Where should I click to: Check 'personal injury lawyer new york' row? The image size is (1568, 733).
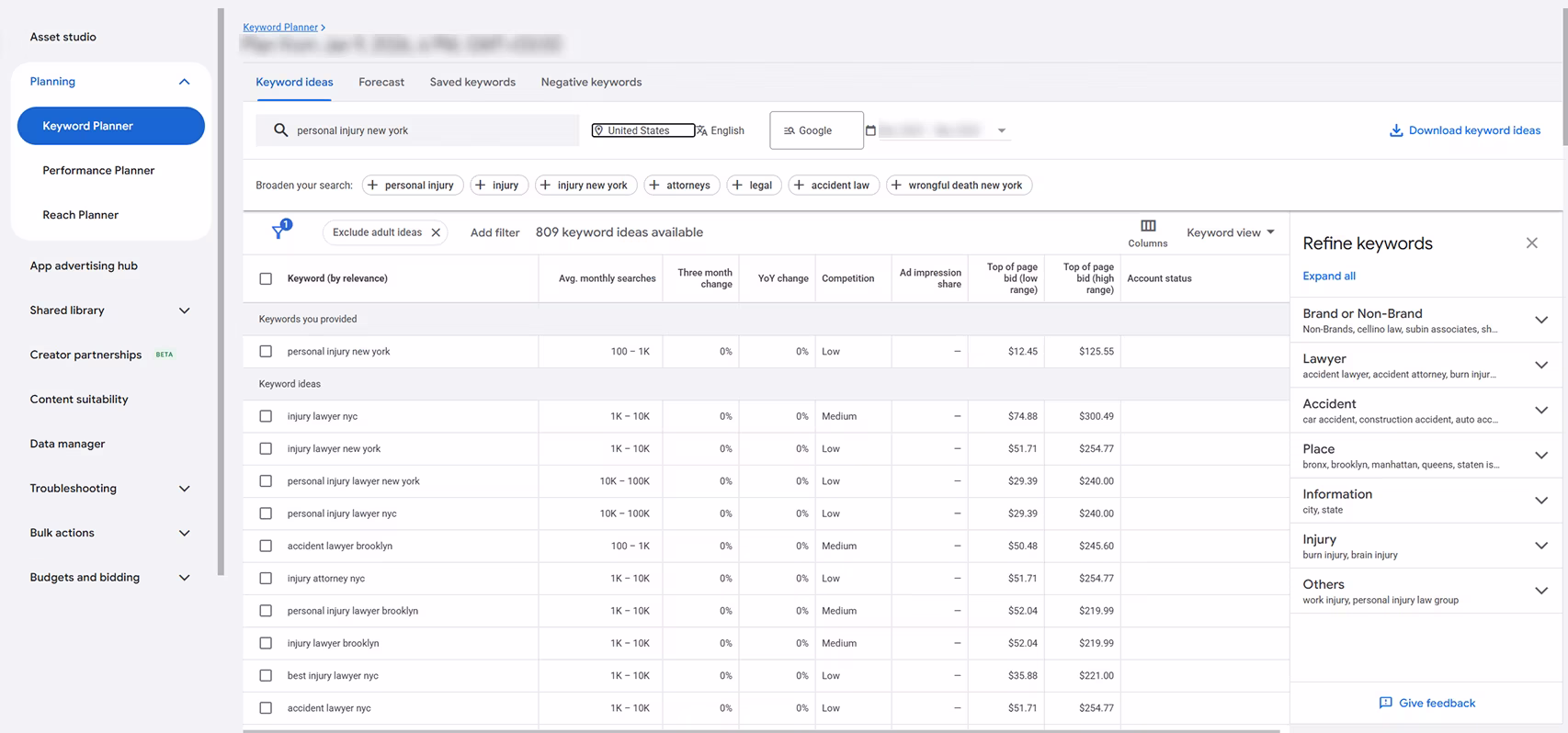266,480
